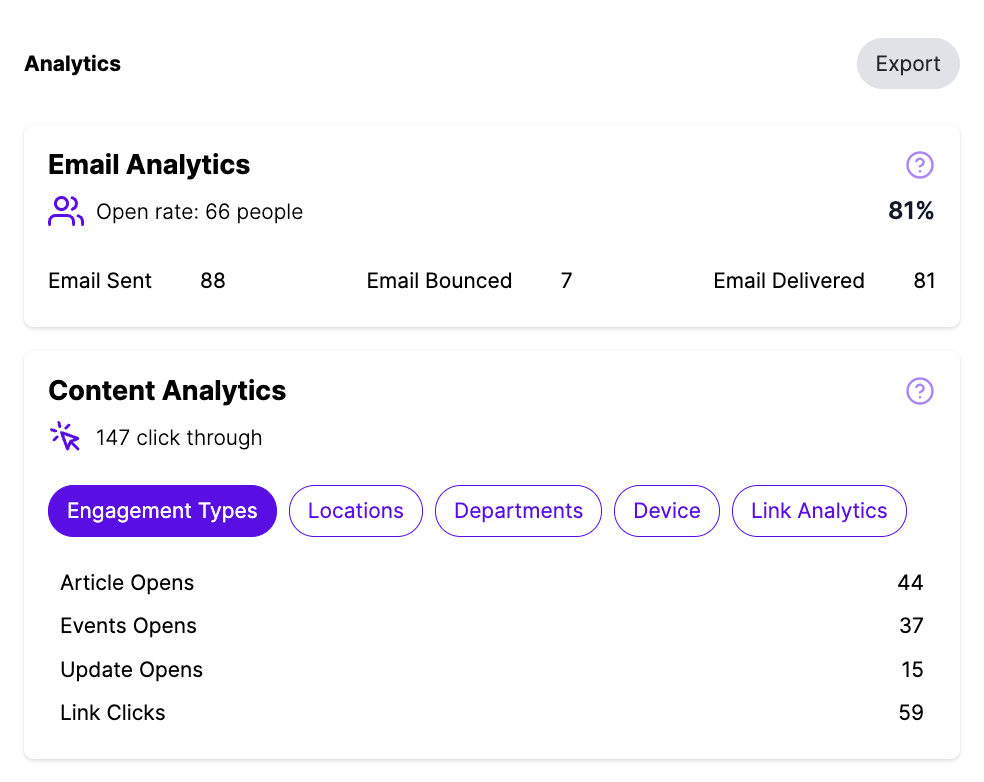
Task: Click the Article Opens count 44
Action: (910, 583)
